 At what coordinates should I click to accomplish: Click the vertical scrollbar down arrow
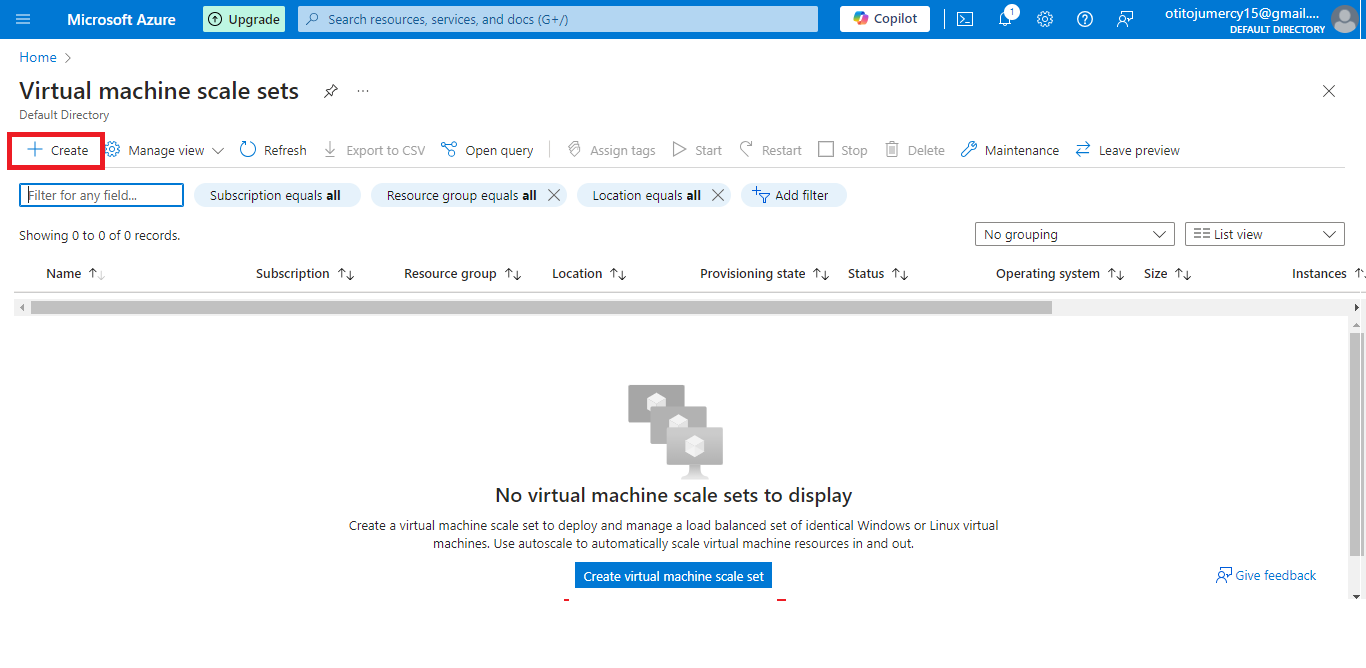[1357, 596]
